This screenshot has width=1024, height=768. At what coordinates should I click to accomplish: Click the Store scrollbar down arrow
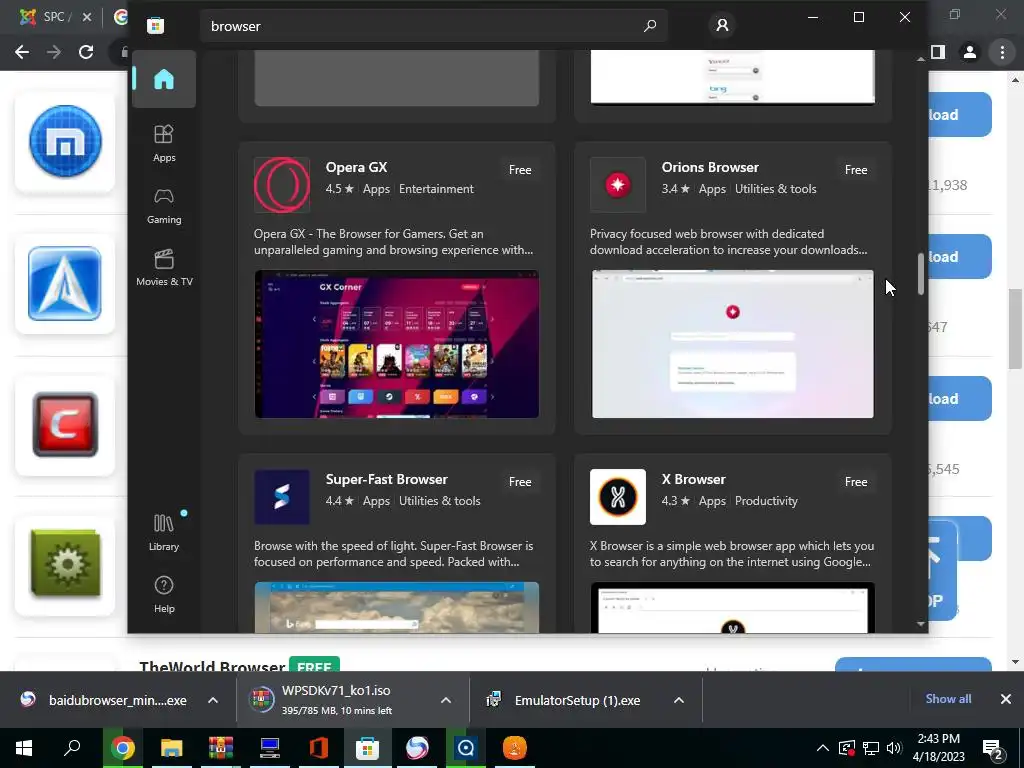point(921,624)
